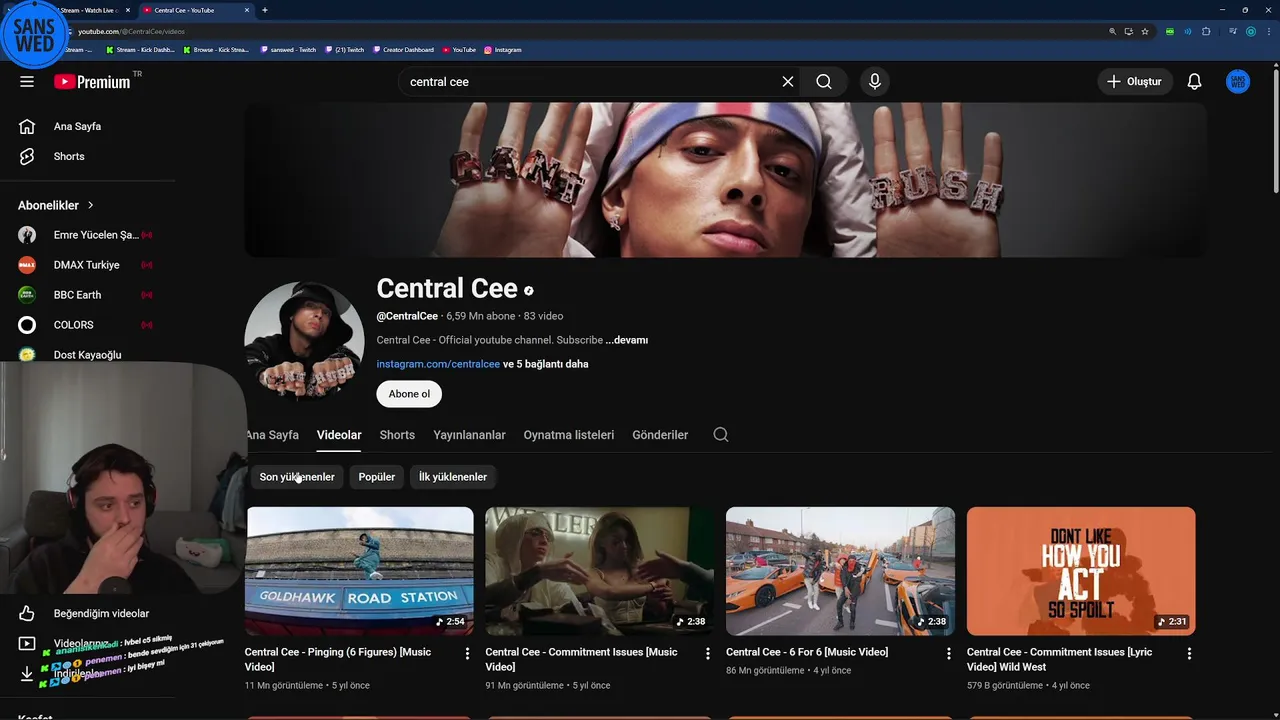Image resolution: width=1280 pixels, height=720 pixels.
Task: Open Commitment Issues Music Video thumbnail
Action: pyautogui.click(x=600, y=571)
